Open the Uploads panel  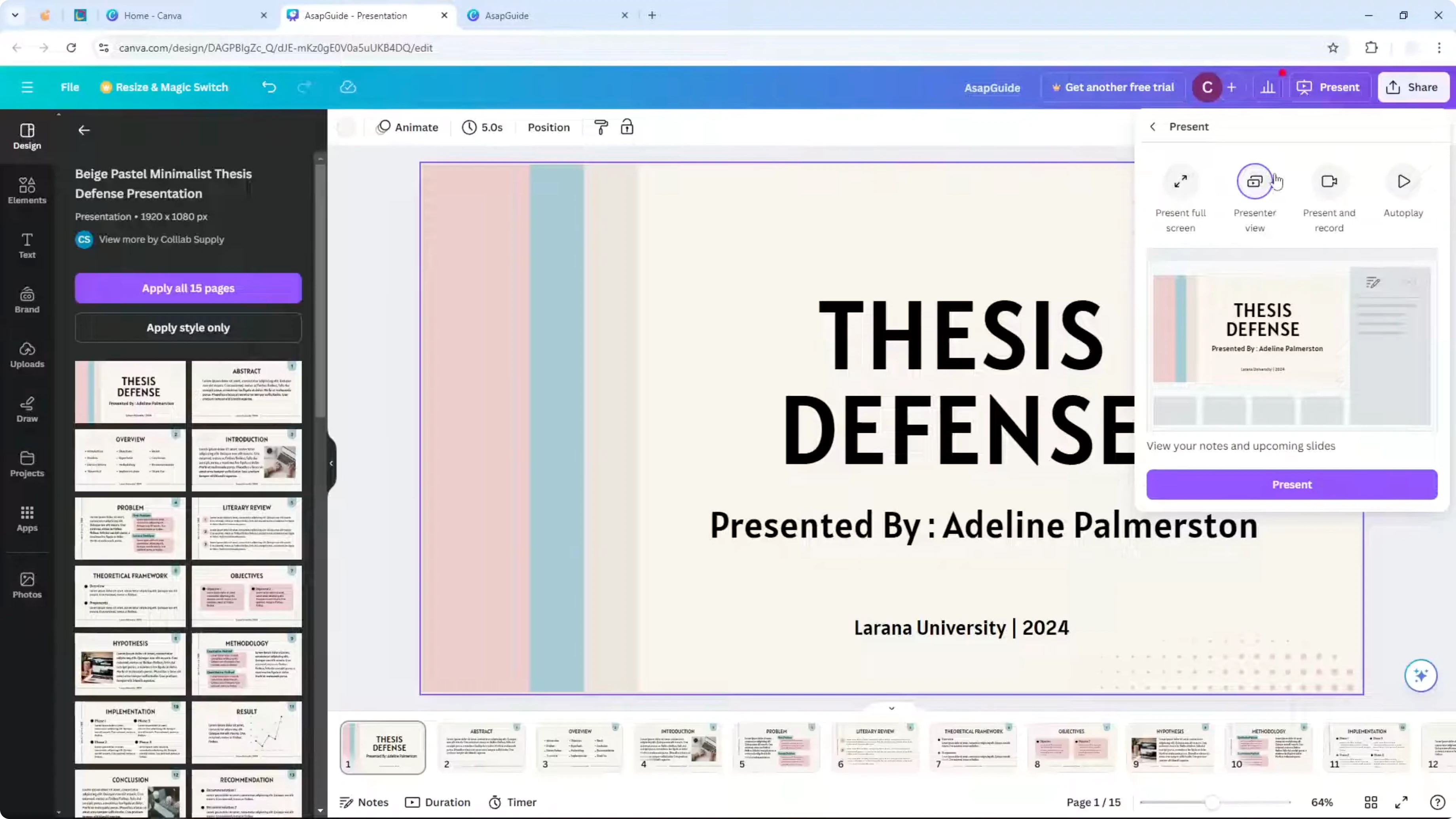coord(27,355)
